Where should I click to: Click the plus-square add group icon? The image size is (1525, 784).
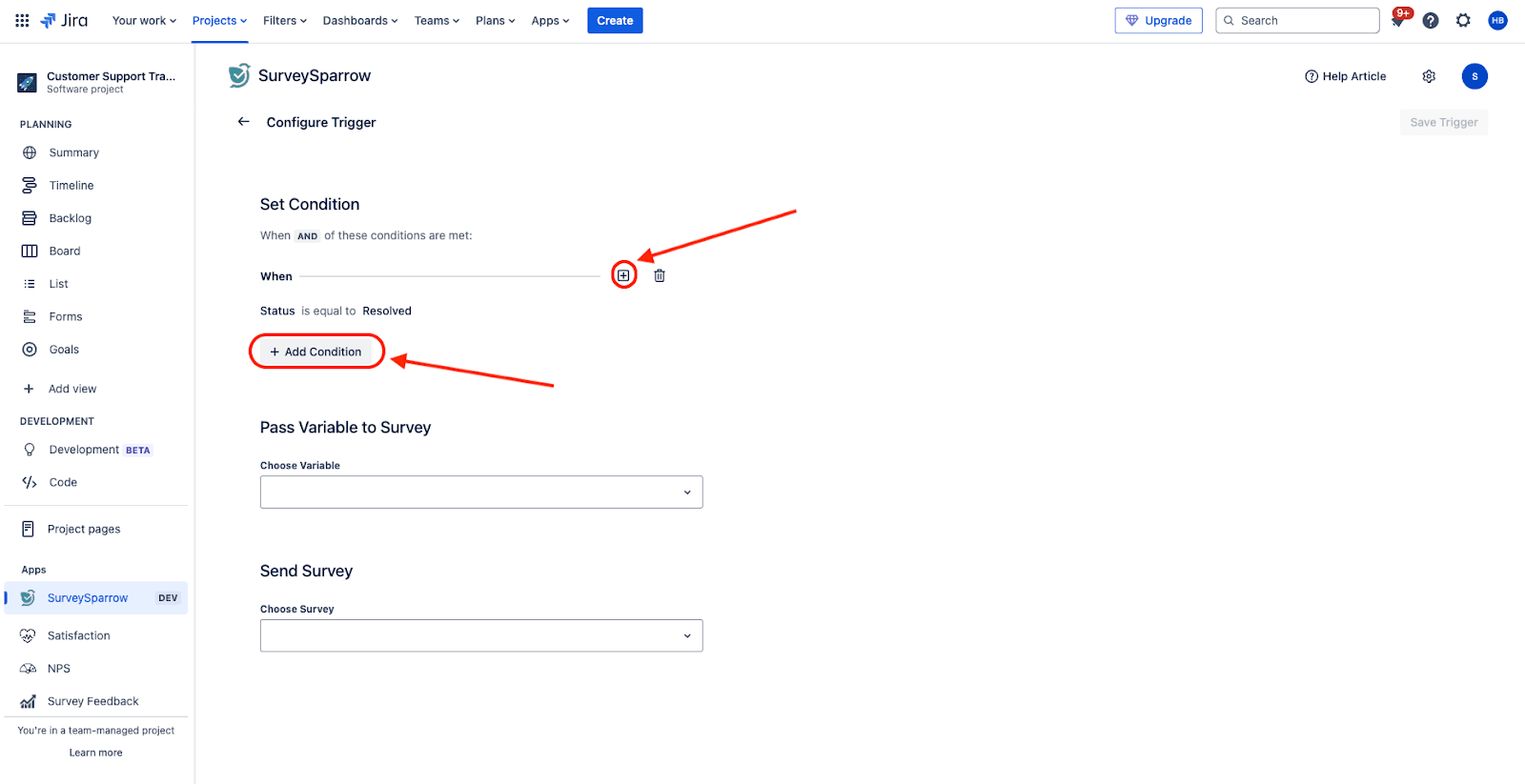623,275
